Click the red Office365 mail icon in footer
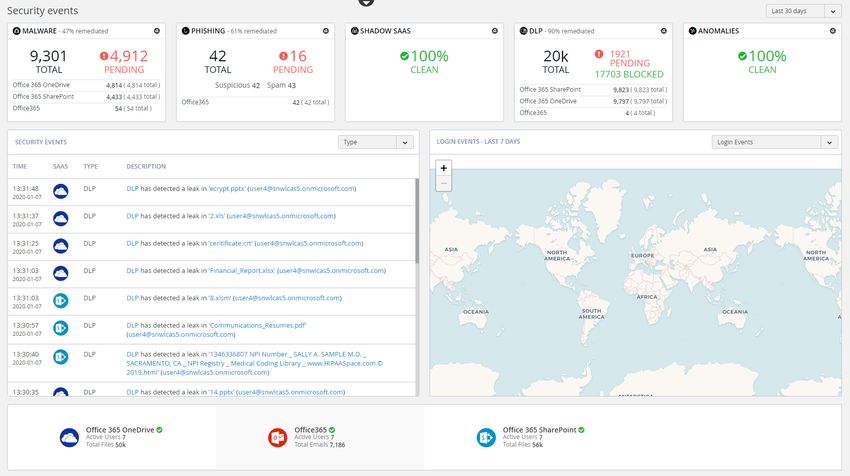The height and width of the screenshot is (476, 850). click(x=278, y=438)
